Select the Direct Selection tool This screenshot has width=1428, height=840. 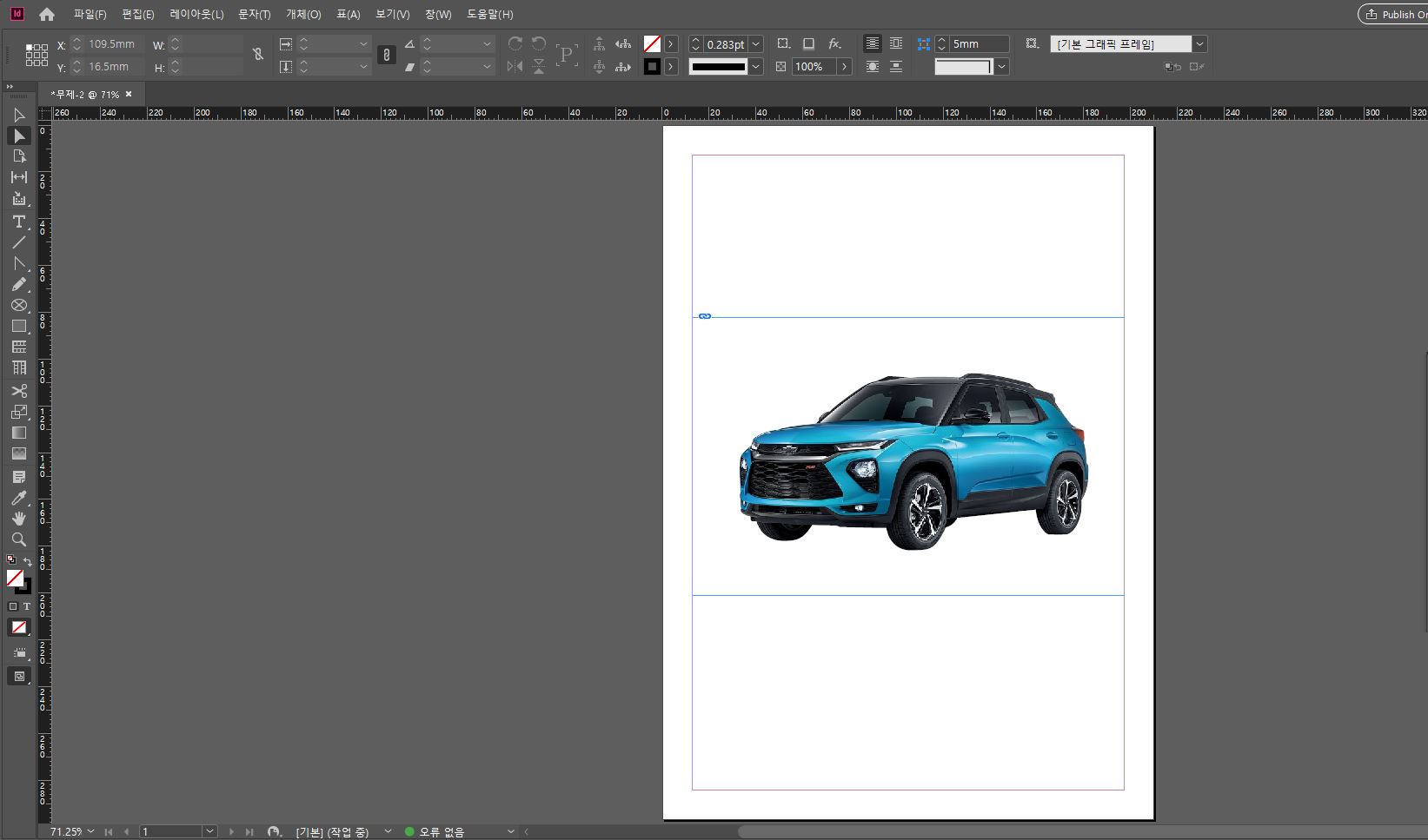[x=19, y=136]
